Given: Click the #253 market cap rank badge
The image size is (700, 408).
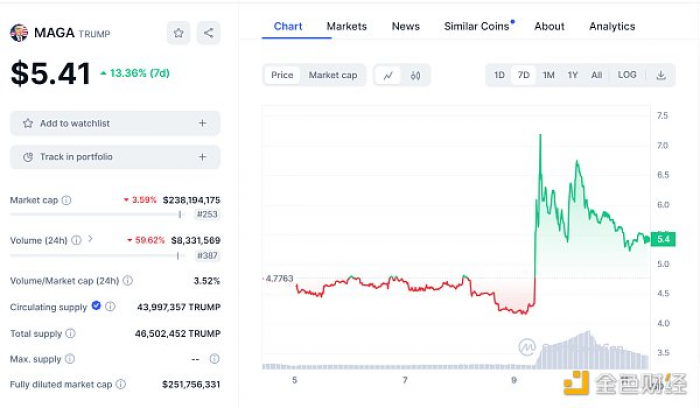Looking at the screenshot, I should pyautogui.click(x=207, y=214).
